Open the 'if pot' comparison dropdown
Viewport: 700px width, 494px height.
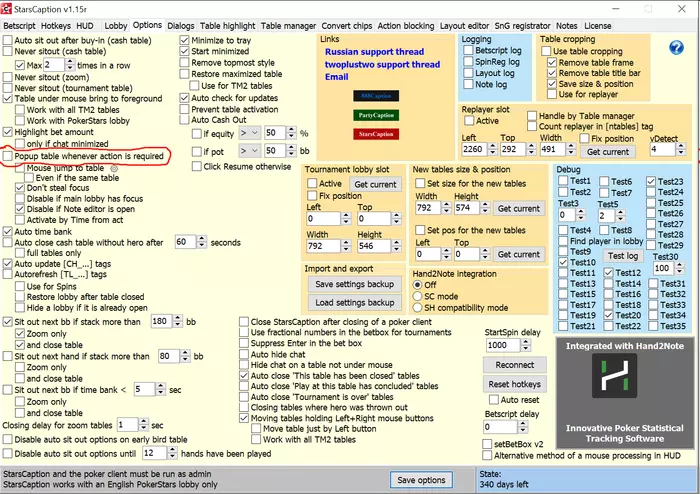tap(250, 151)
